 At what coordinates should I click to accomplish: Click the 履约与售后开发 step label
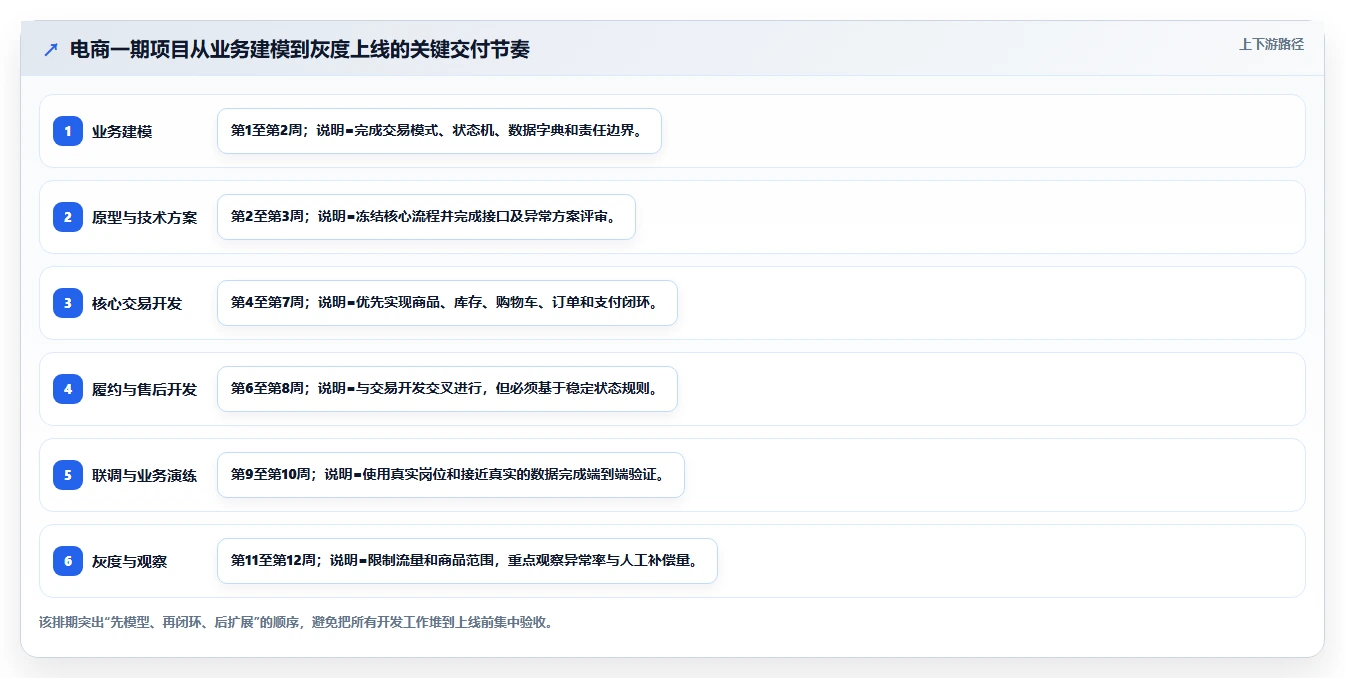point(145,389)
